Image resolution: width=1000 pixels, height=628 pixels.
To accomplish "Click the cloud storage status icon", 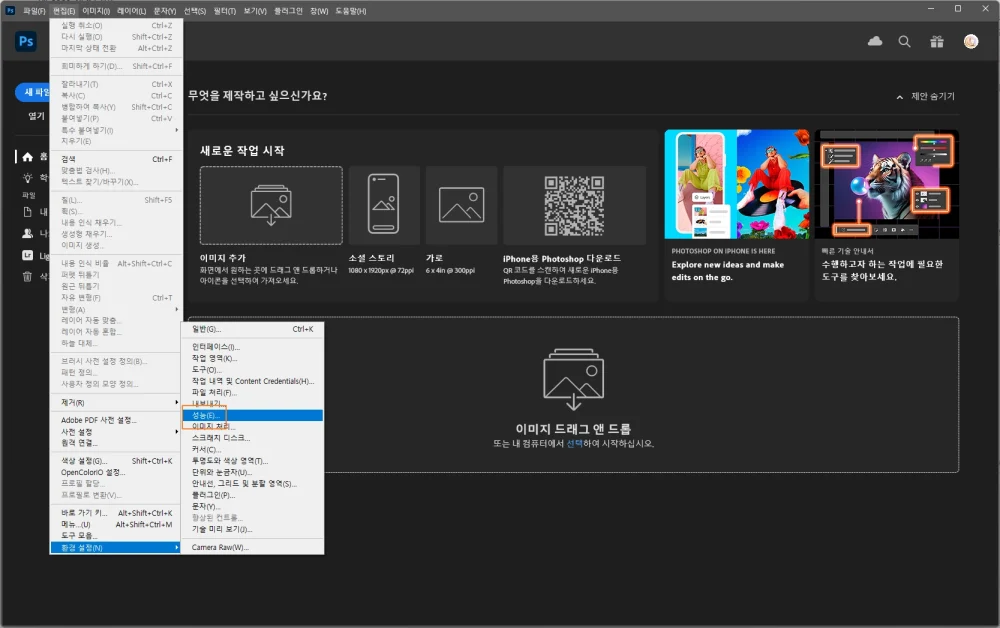I will (x=875, y=41).
